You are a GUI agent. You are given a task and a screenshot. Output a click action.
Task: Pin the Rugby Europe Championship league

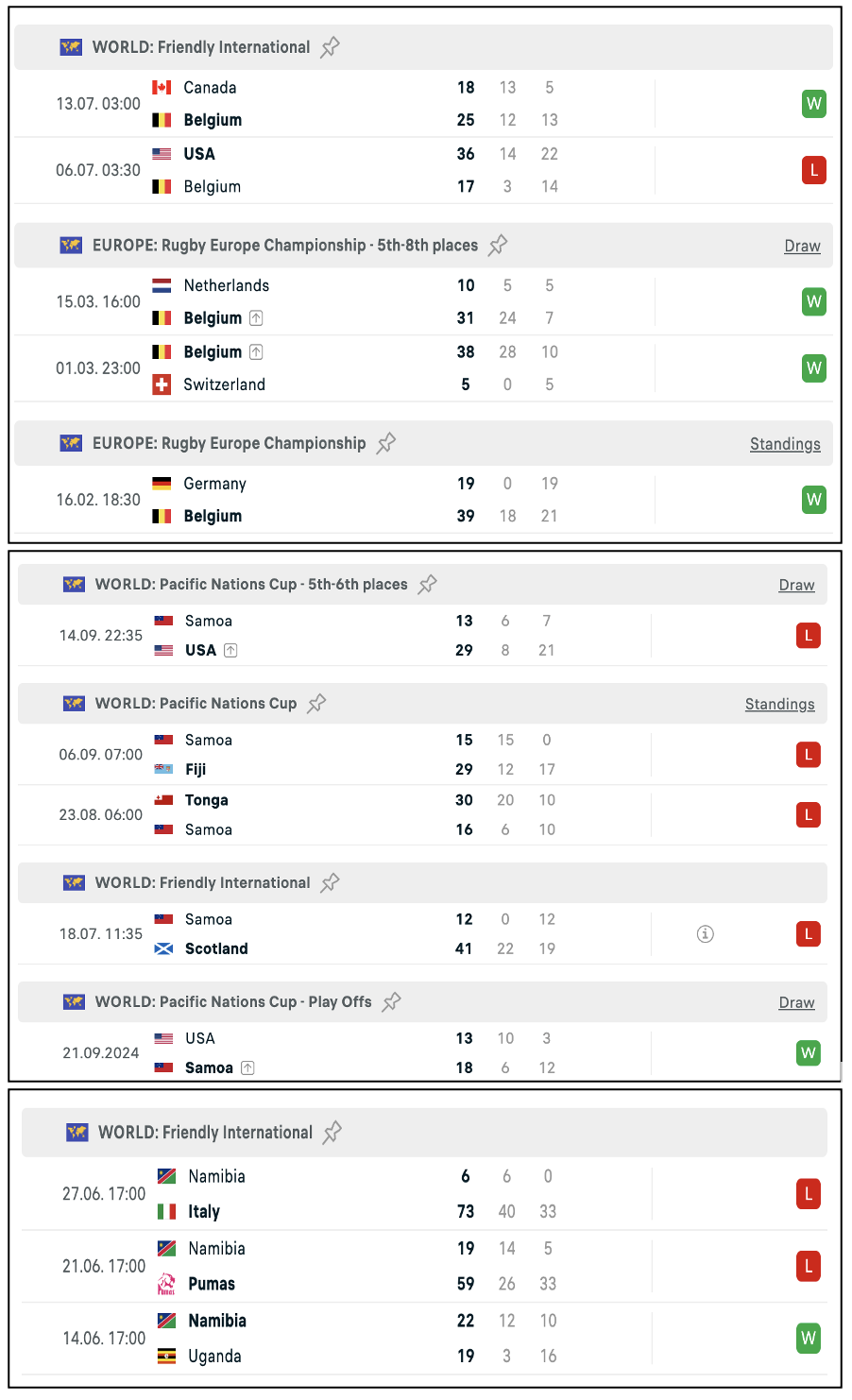(x=385, y=444)
